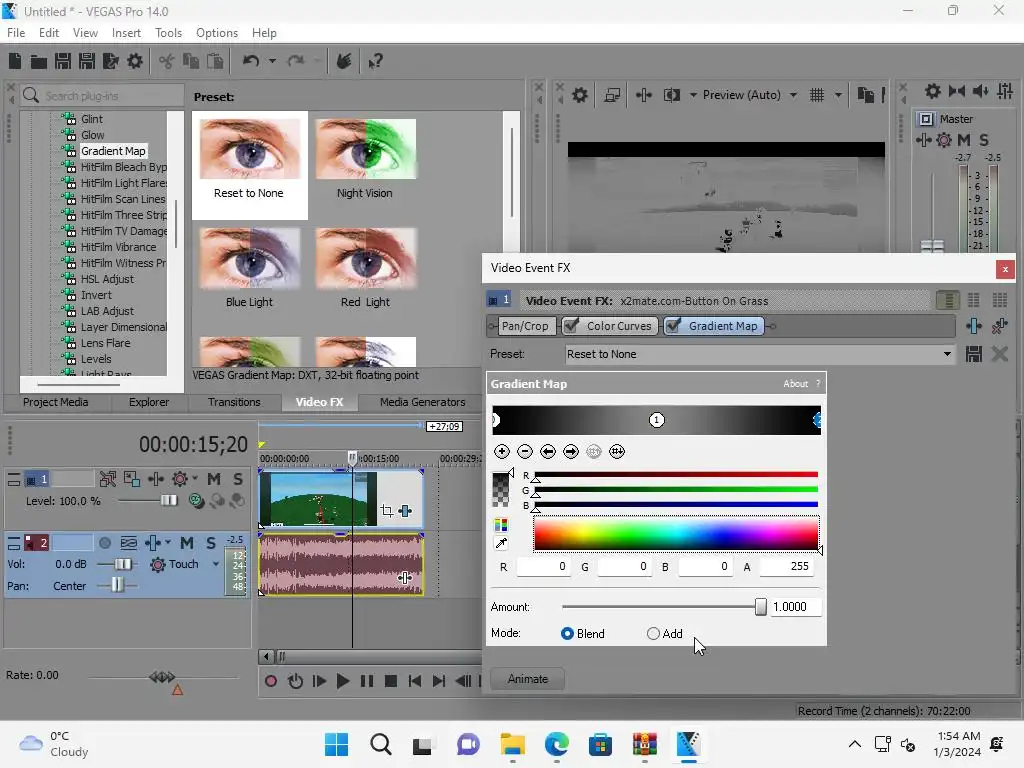Mute the Master bus
Viewport: 1024px width, 768px height.
[964, 140]
